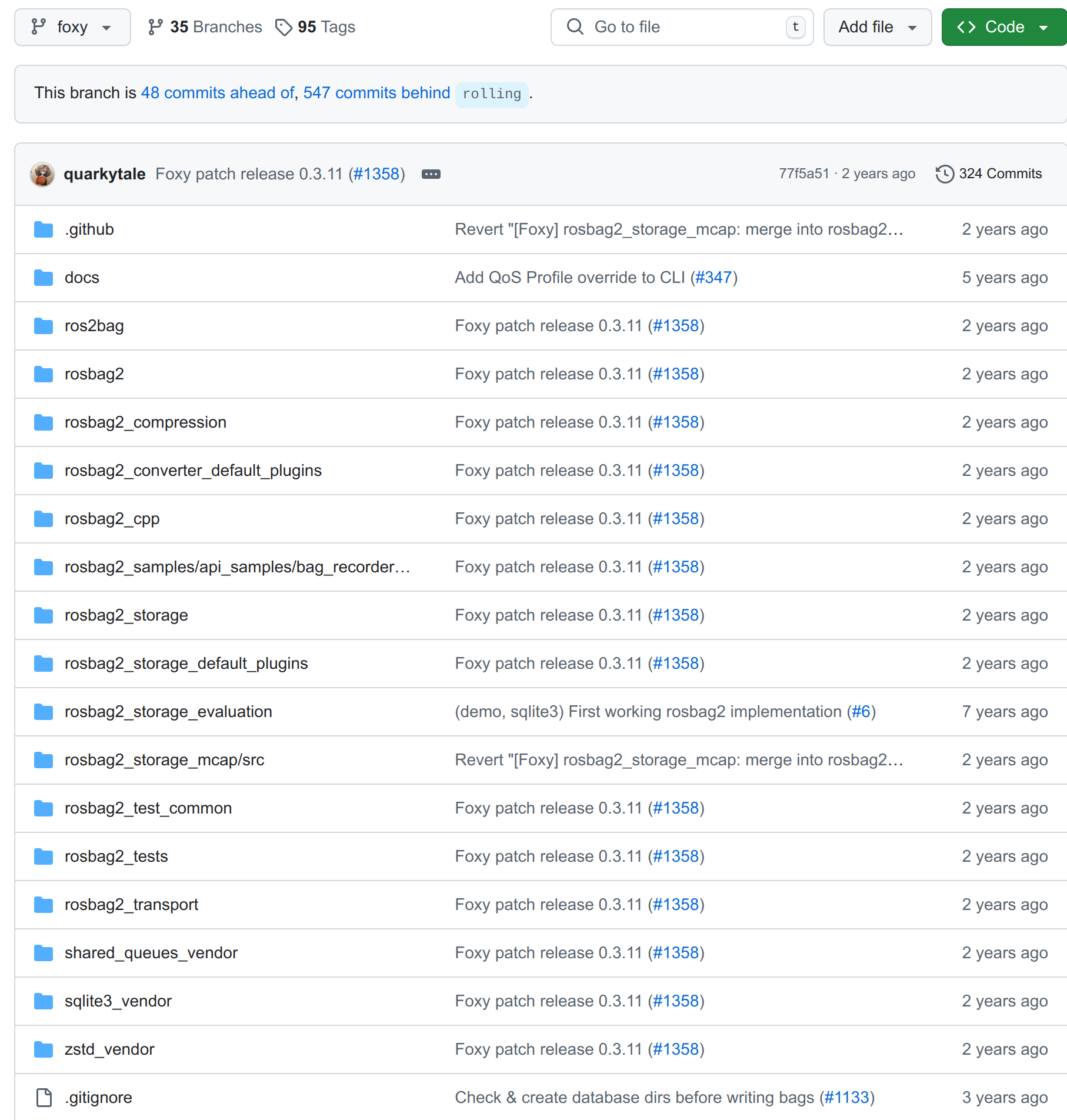Open the foxy branch selector dropdown
Viewport: 1067px width, 1120px height.
tap(72, 27)
